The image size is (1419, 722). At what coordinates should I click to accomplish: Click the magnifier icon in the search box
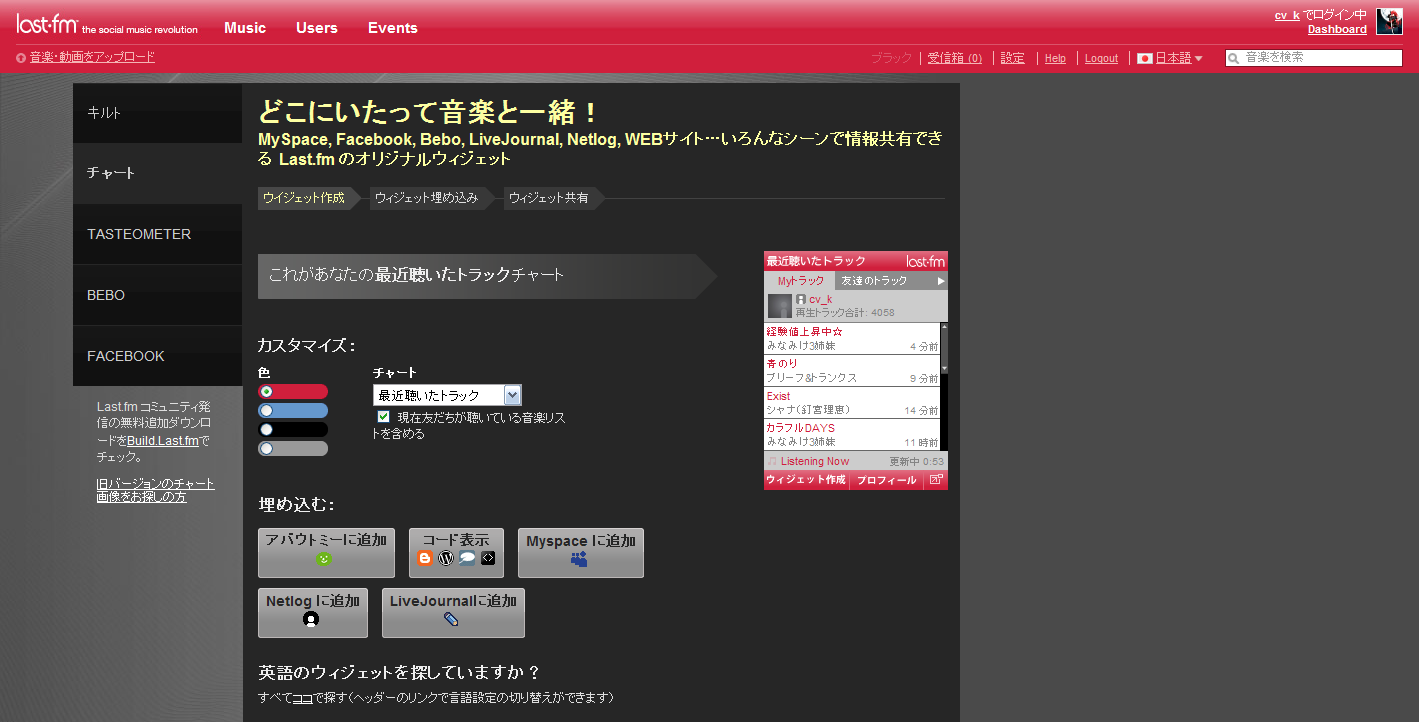point(1235,58)
